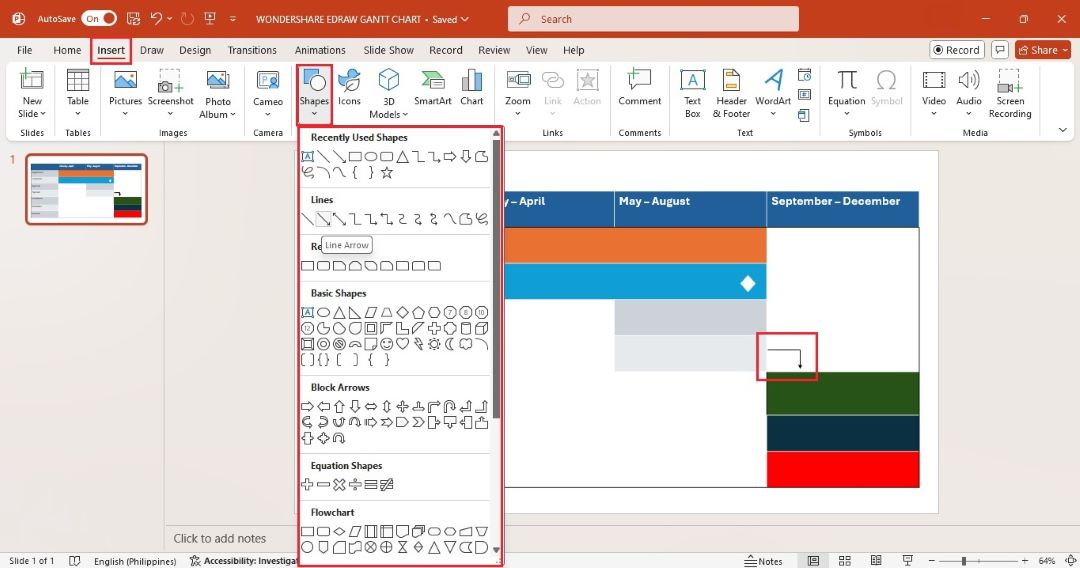This screenshot has height=568, width=1080.
Task: Expand the WordArt styles dropdown
Action: 773,114
